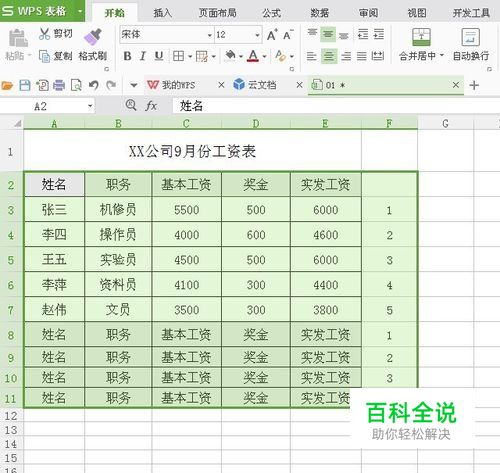Decrease indent icon
The height and width of the screenshot is (473, 500).
click(x=363, y=34)
